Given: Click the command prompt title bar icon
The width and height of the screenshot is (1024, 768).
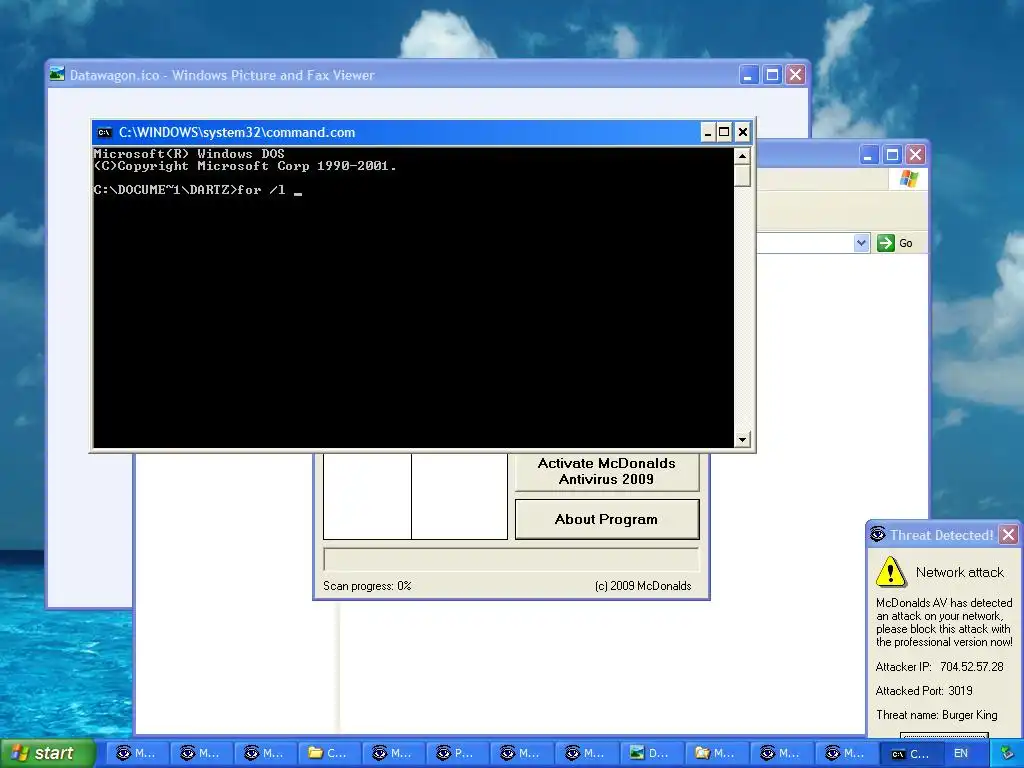Looking at the screenshot, I should [104, 133].
